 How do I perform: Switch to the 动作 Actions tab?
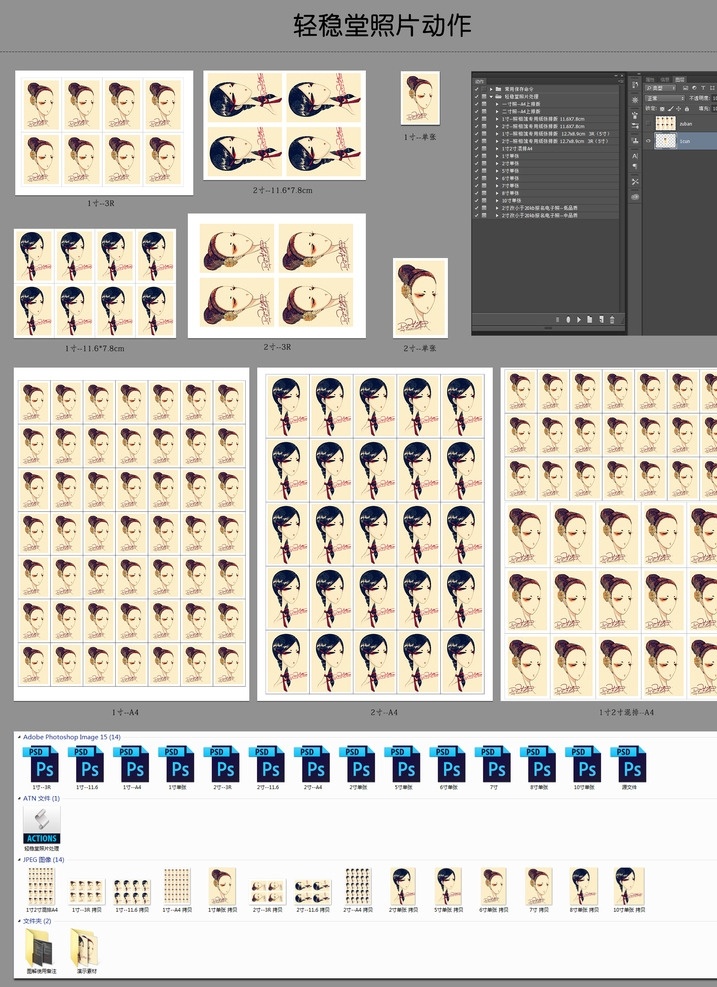480,81
